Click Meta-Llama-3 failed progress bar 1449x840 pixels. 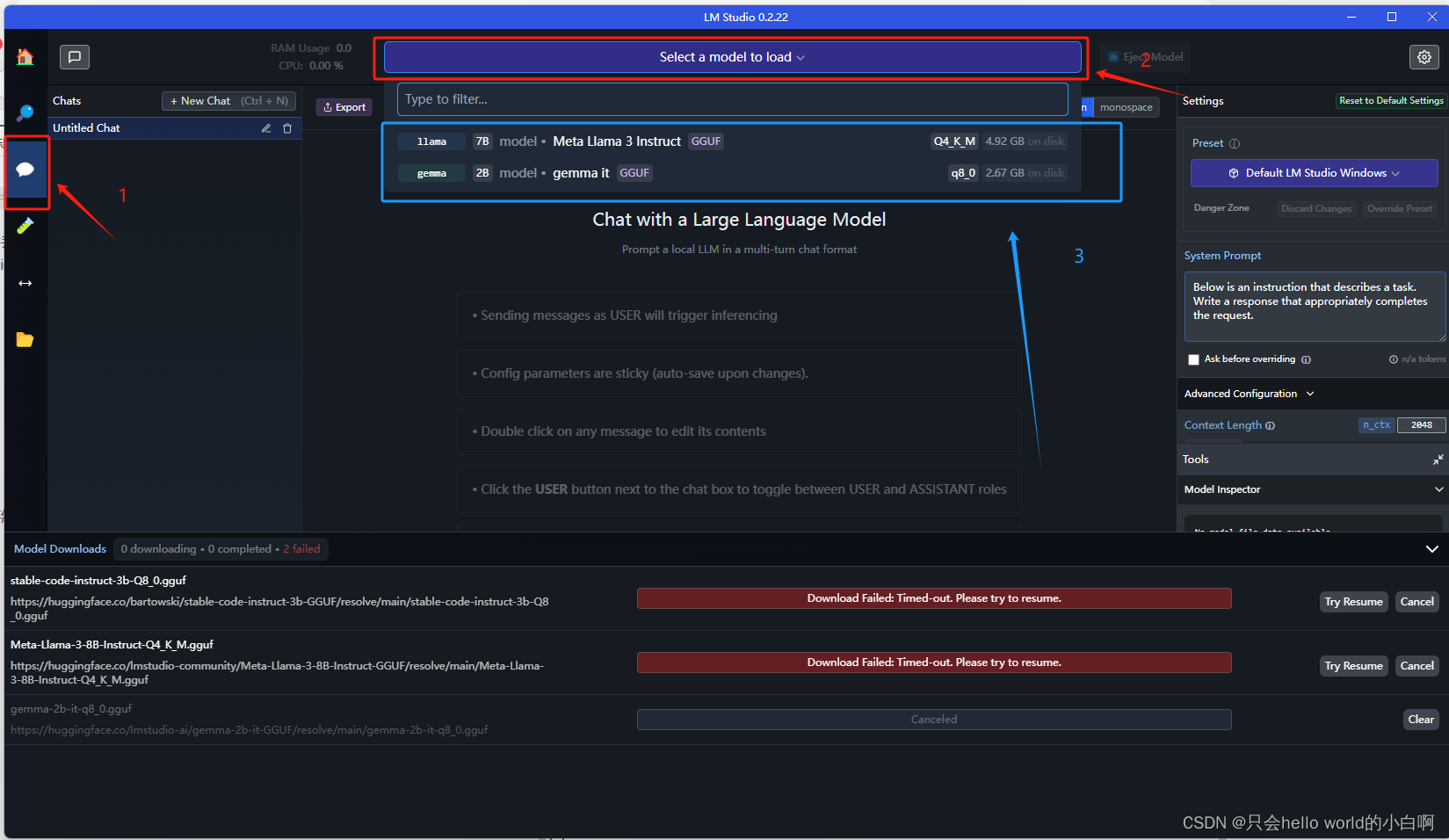[934, 663]
